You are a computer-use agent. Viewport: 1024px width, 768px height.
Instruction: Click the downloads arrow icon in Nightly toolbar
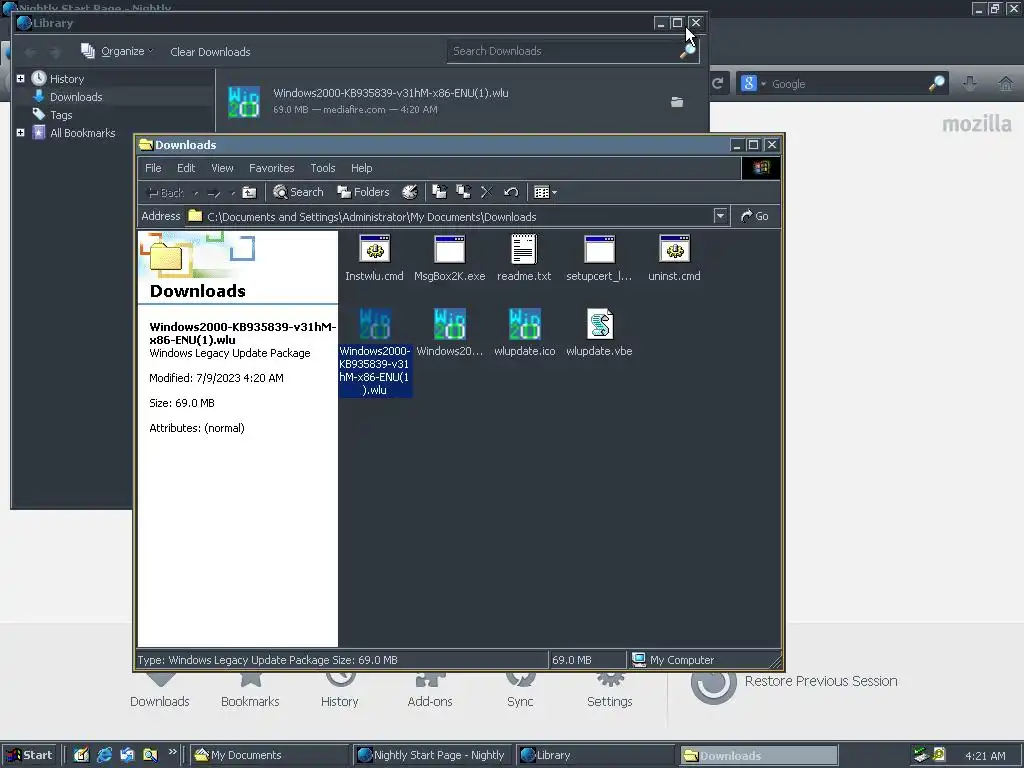[x=970, y=84]
